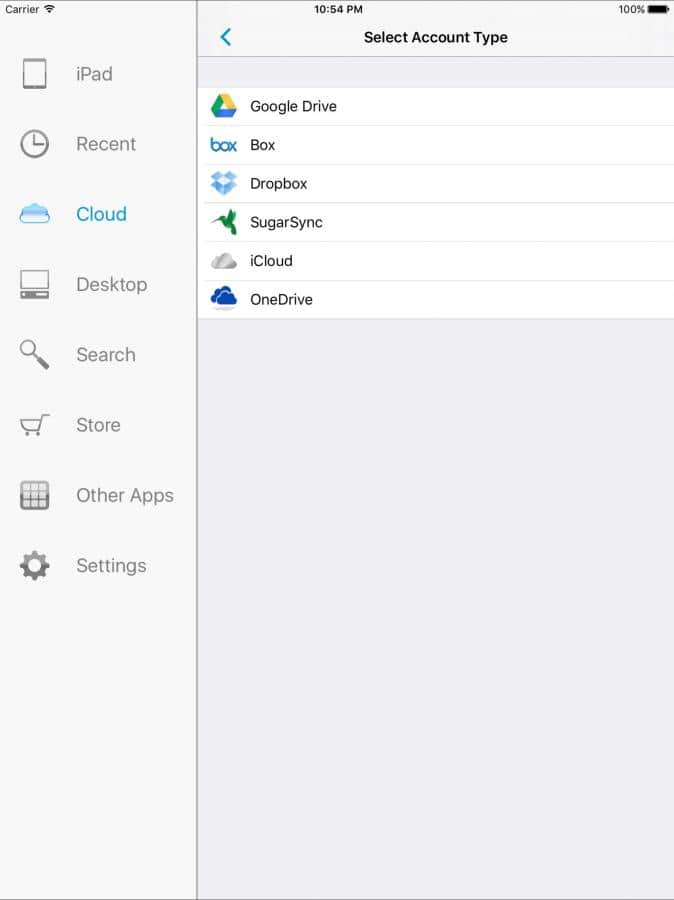Pick the SugarSync account option

[286, 222]
